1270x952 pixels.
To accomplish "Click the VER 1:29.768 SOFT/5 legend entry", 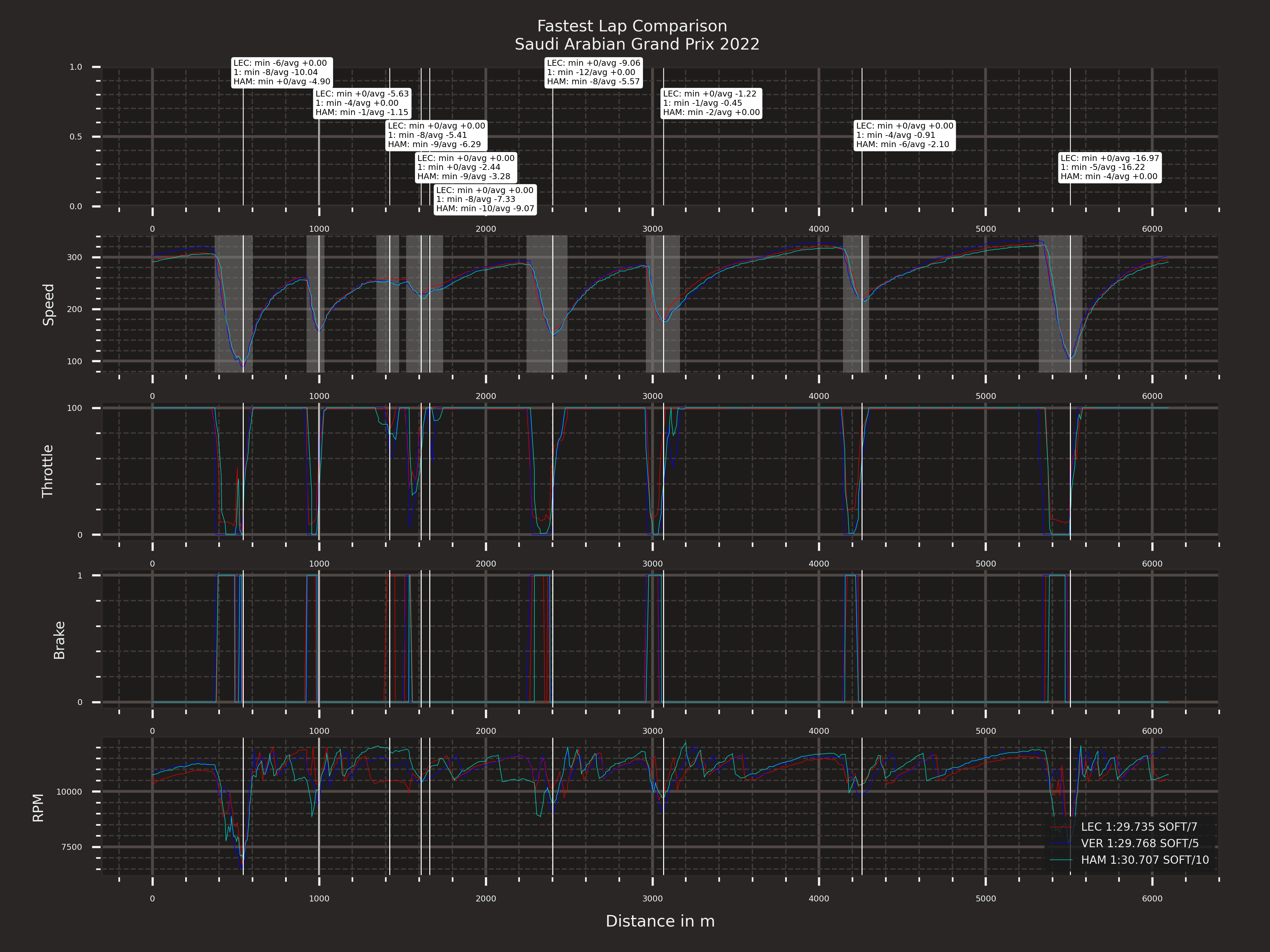I will tap(1139, 844).
